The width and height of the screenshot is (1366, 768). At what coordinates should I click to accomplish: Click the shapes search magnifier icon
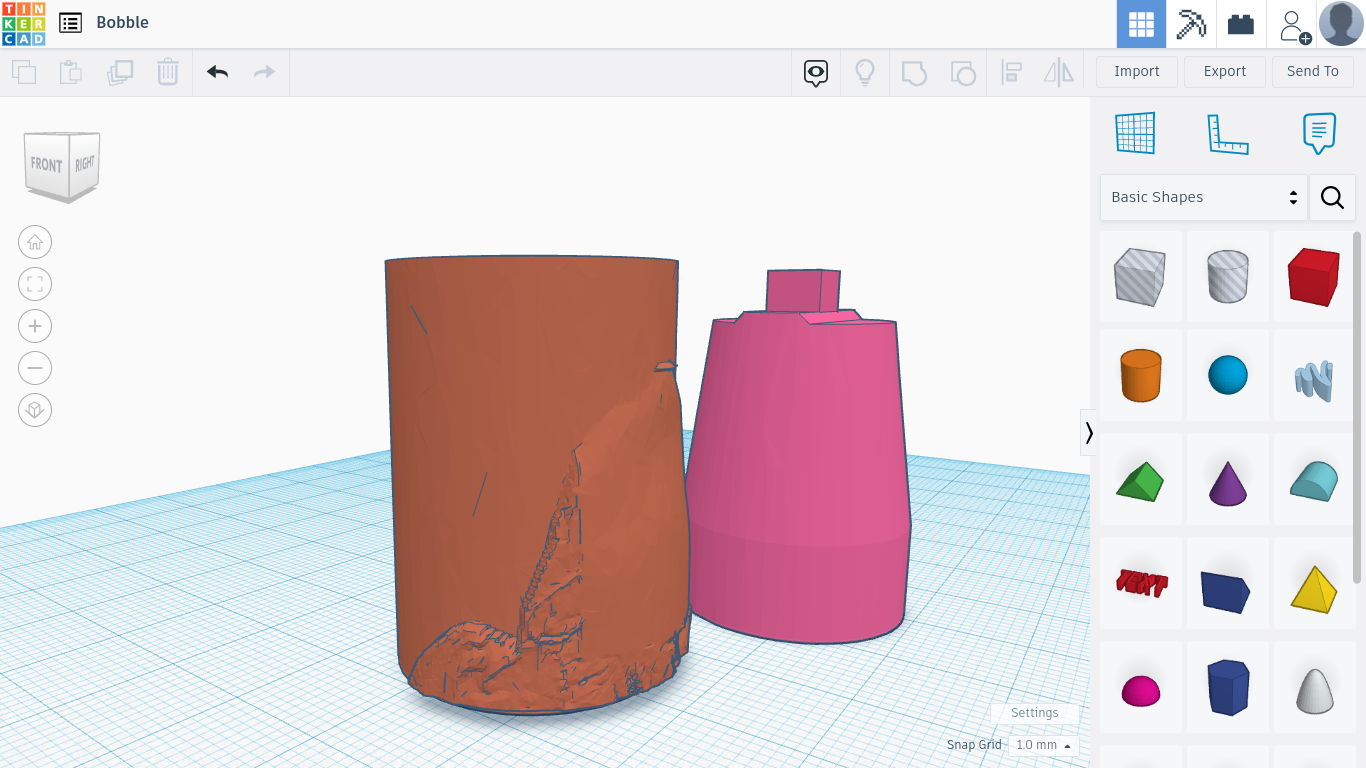point(1332,197)
